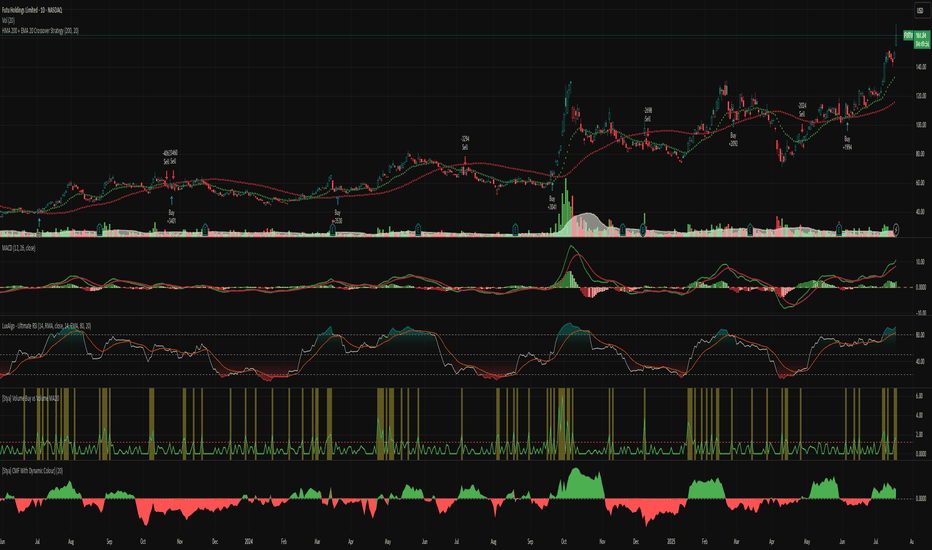Select the Vol (20) indicator legend
Screen dimensions: 932x550
[8, 20]
